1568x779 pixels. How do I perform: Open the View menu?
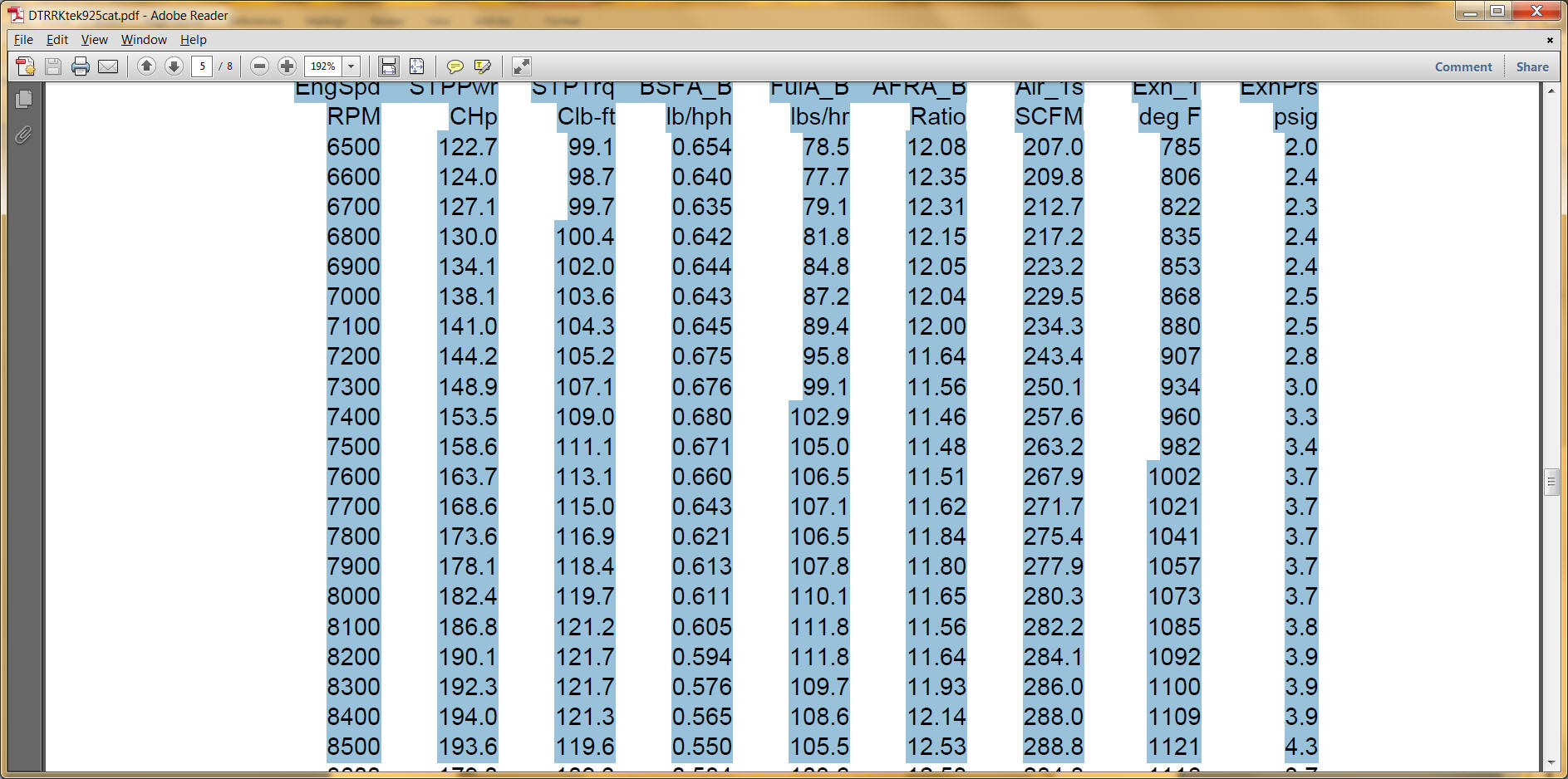pyautogui.click(x=94, y=40)
